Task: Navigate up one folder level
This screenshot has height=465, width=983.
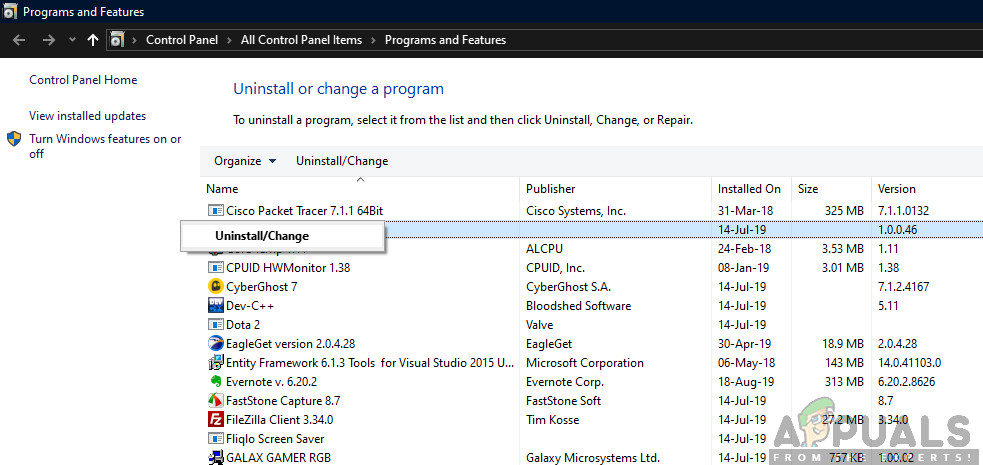Action: pyautogui.click(x=93, y=40)
